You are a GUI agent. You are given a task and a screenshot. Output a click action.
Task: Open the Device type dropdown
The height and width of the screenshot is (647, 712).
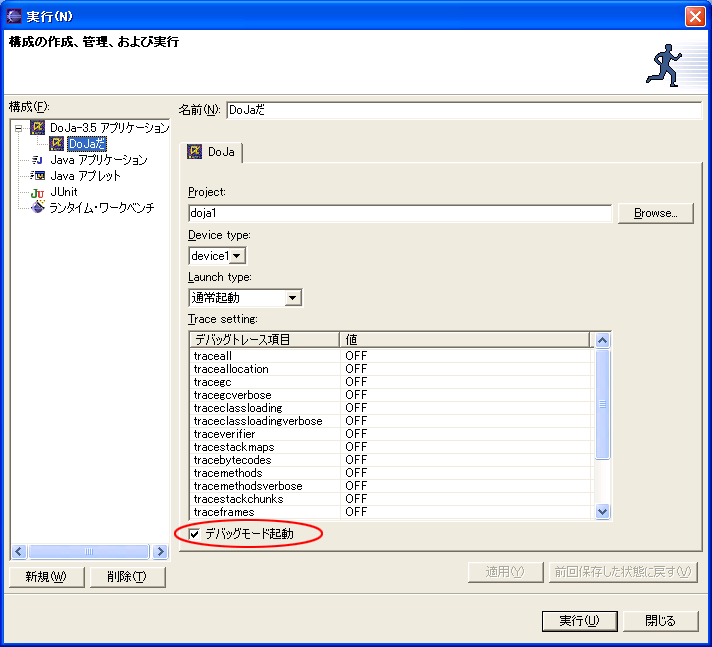(237, 256)
